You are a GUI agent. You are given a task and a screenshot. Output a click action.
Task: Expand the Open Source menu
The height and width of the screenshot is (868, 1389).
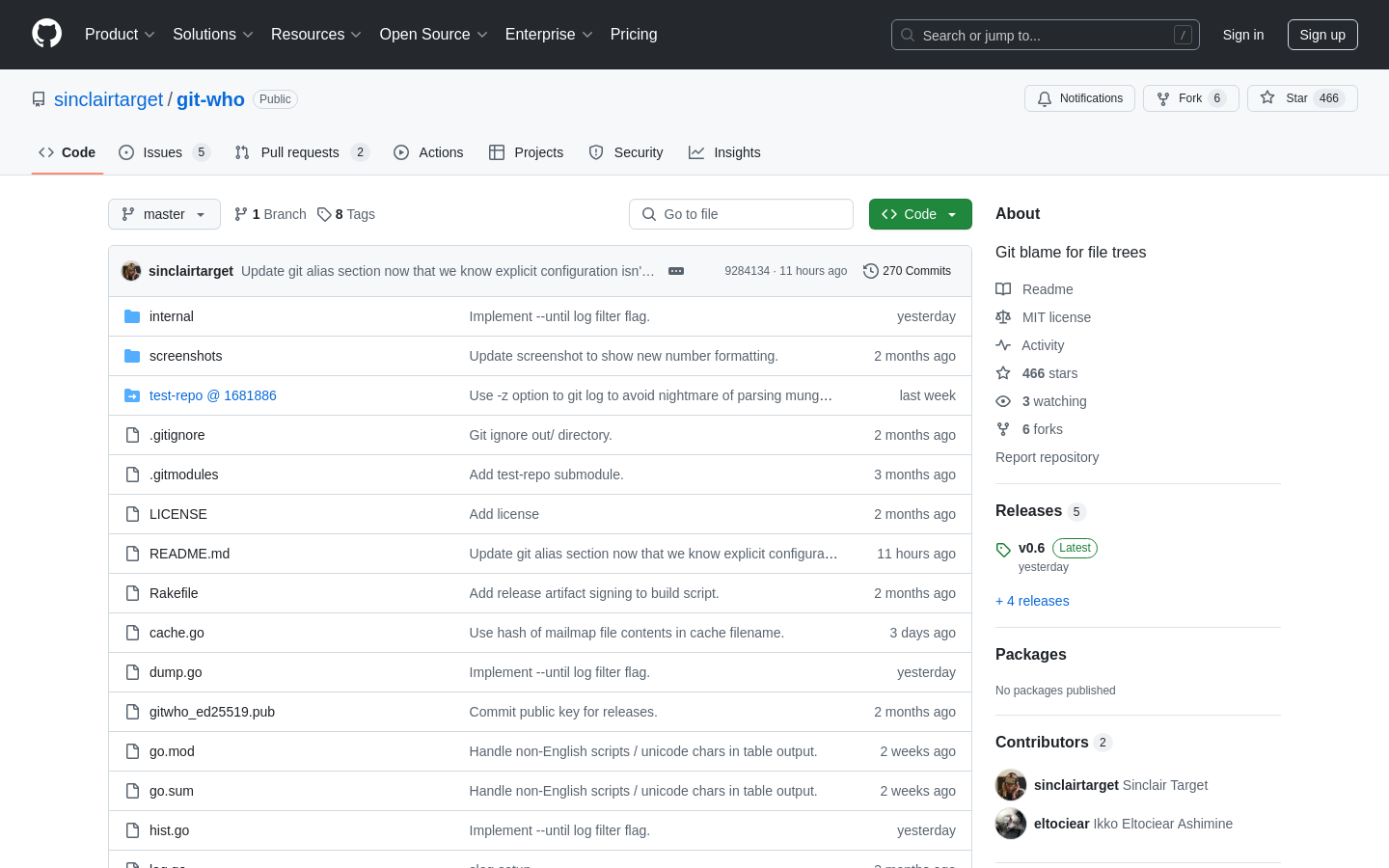pos(433,35)
